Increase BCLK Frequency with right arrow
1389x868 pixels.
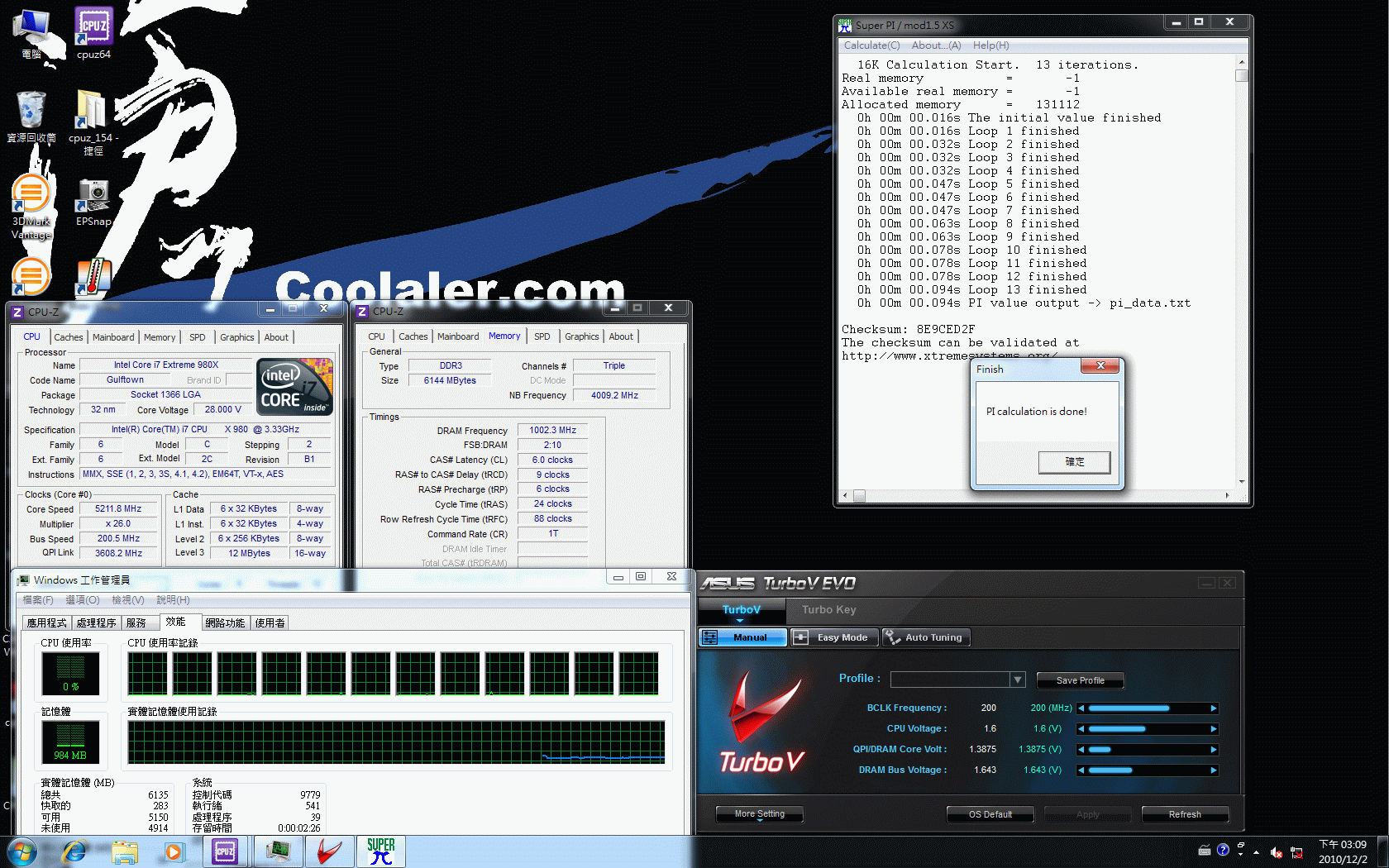(1213, 708)
